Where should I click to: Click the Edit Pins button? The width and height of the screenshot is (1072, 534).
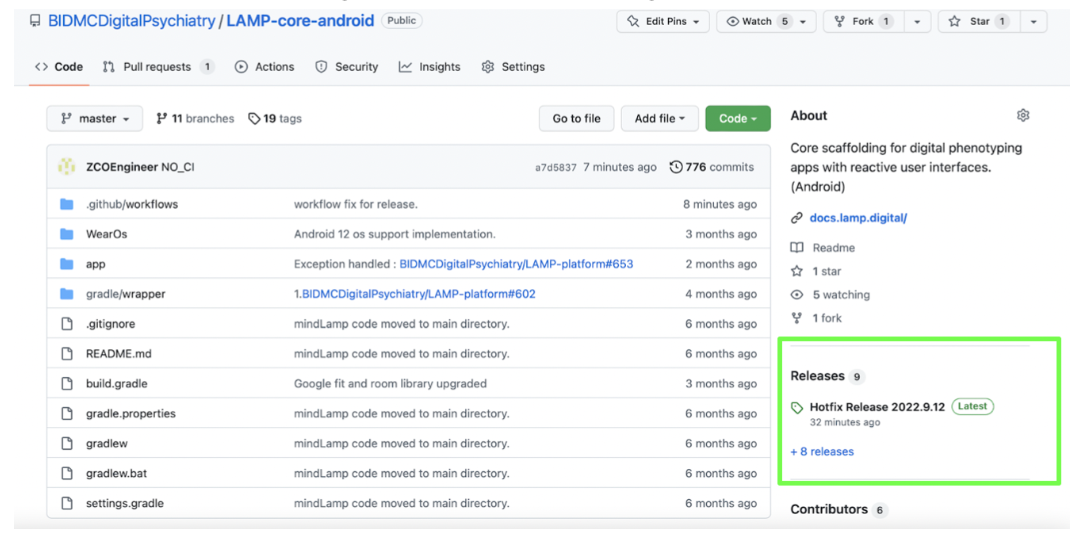(662, 22)
